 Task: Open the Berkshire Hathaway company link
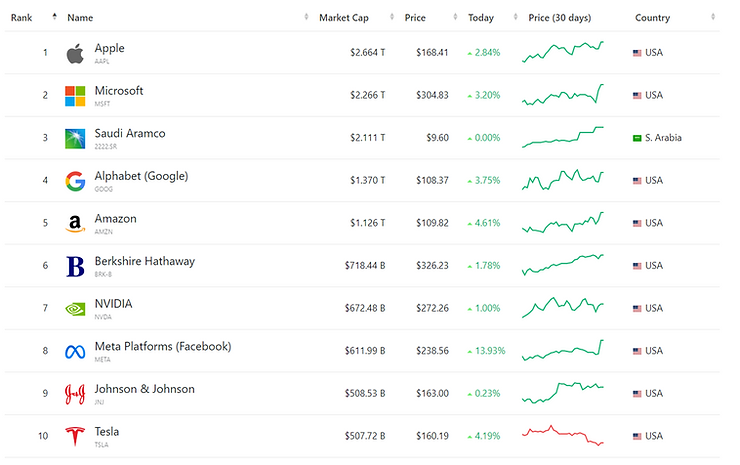[145, 261]
